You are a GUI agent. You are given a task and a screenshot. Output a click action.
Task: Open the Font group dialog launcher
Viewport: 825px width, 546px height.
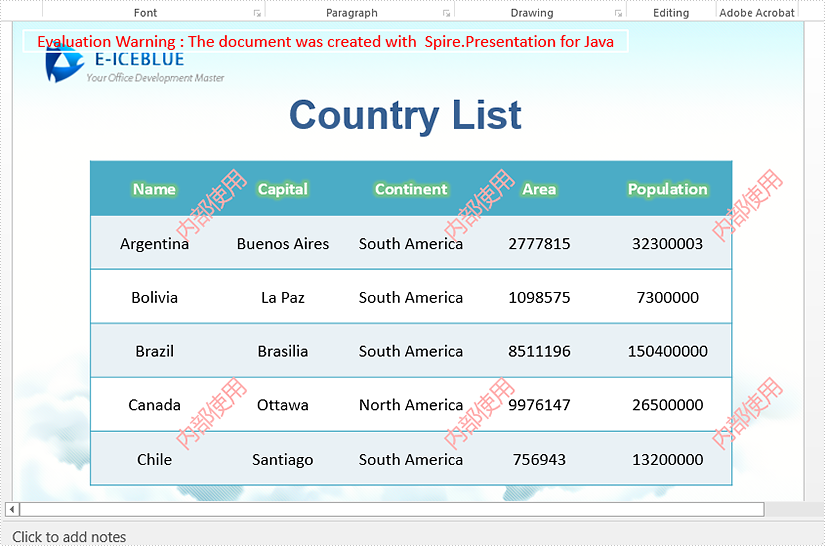click(x=257, y=13)
